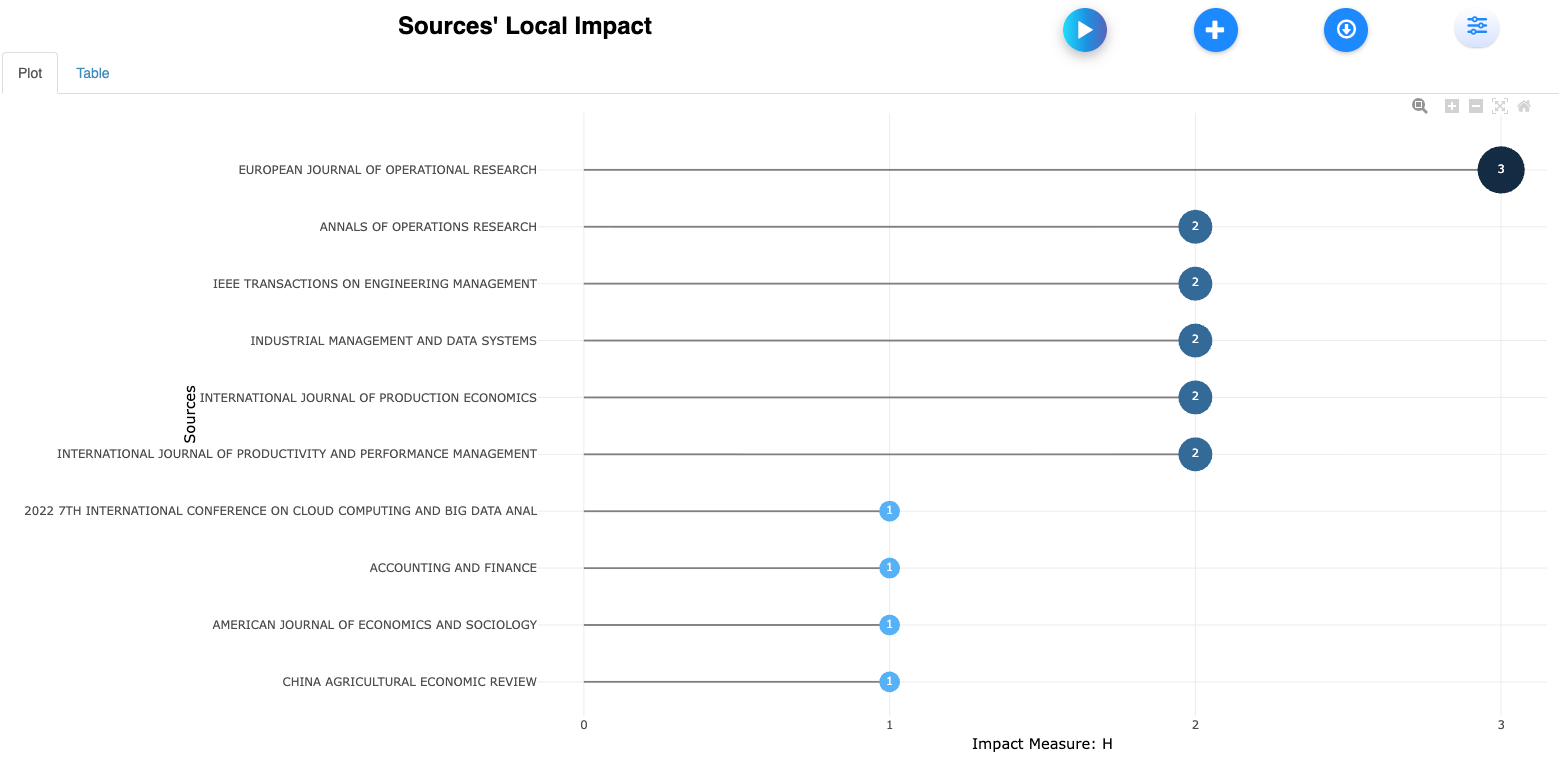Open the options sliders button

(1476, 27)
